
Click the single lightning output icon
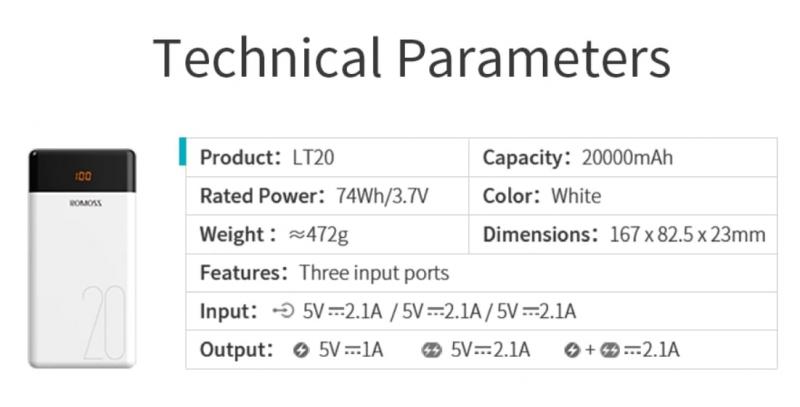301,350
